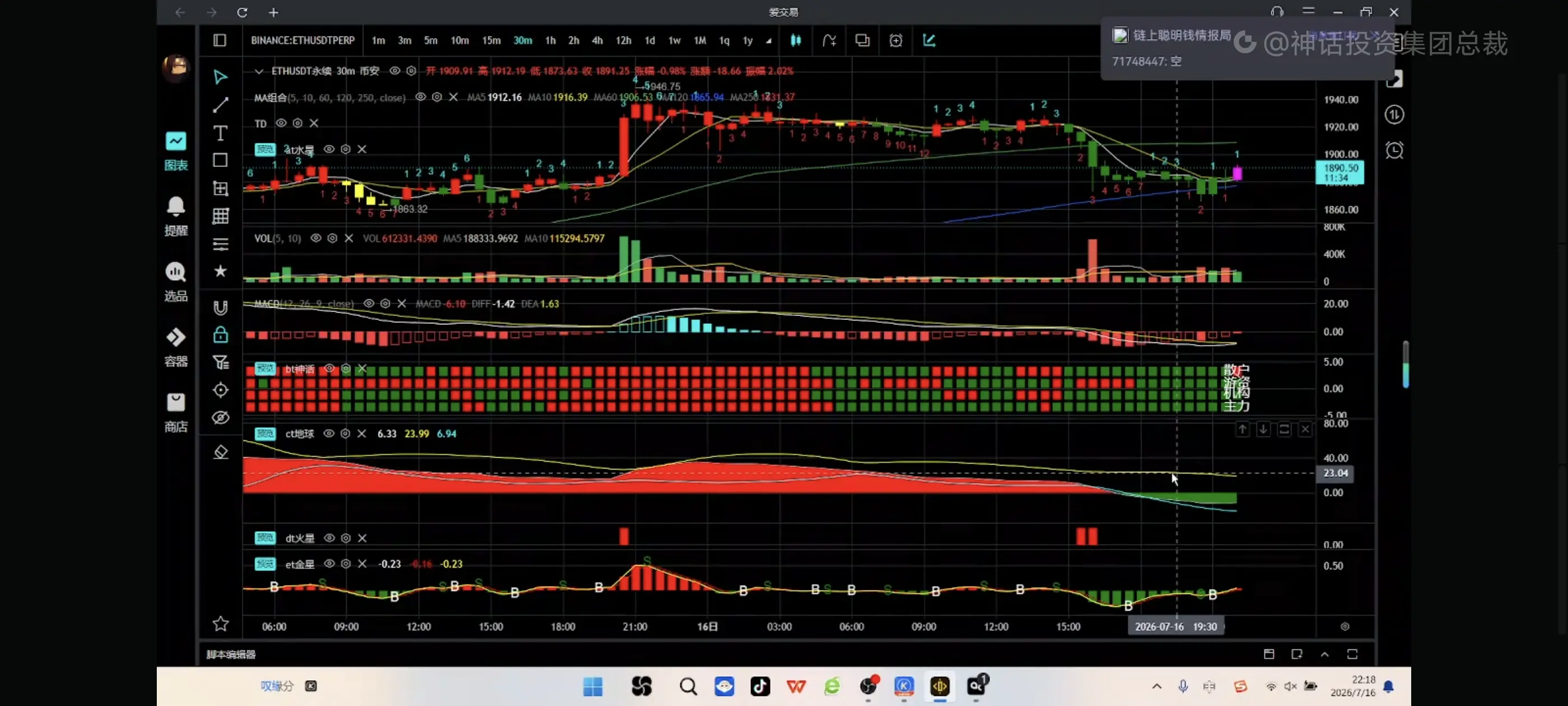This screenshot has width=1568, height=706.
Task: Open settings gear for the VOL indicator
Action: (x=332, y=238)
